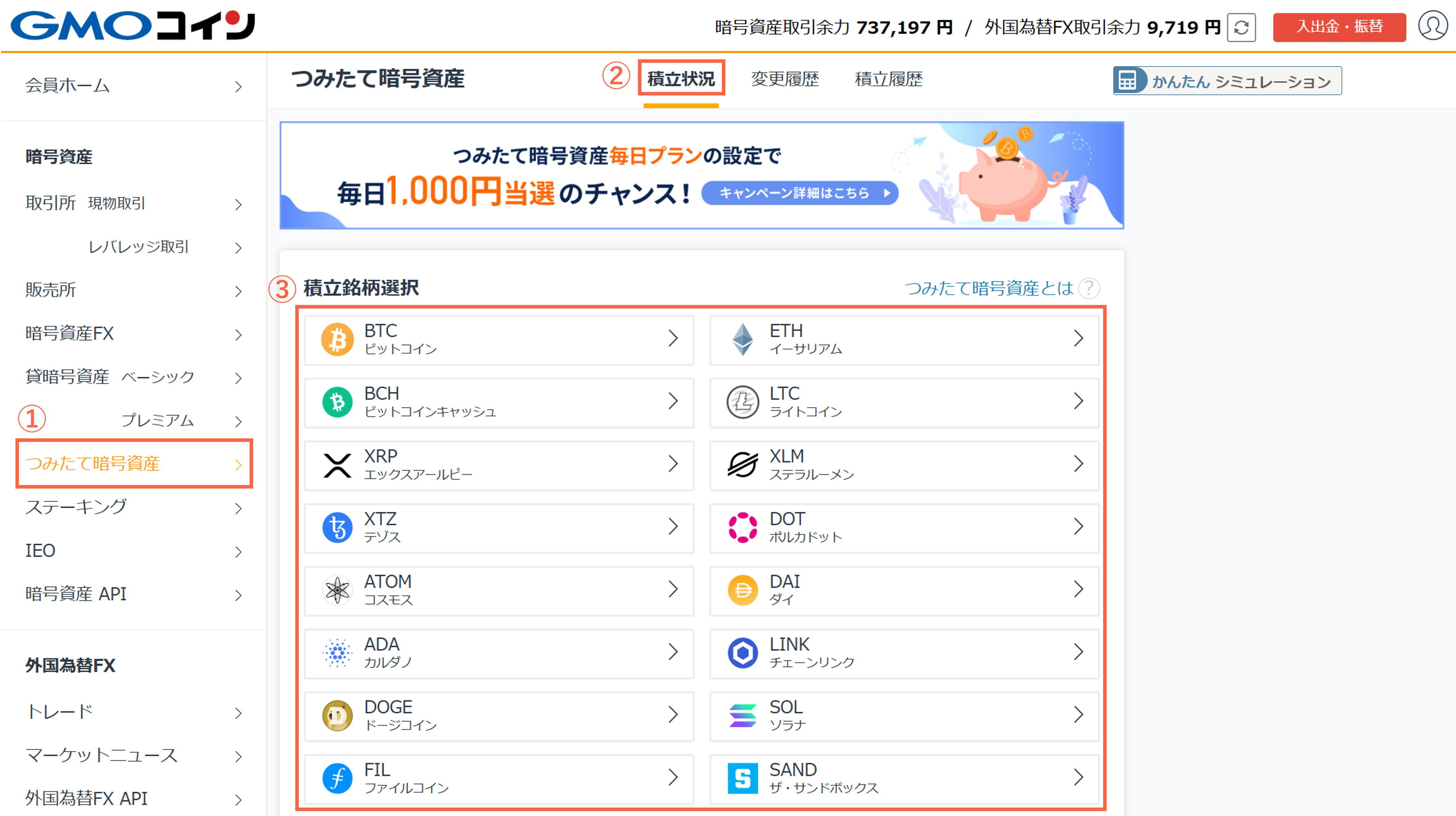Open 取引所 現物取引 in the sidebar
Screen dimensions: 1456x816
point(133,204)
